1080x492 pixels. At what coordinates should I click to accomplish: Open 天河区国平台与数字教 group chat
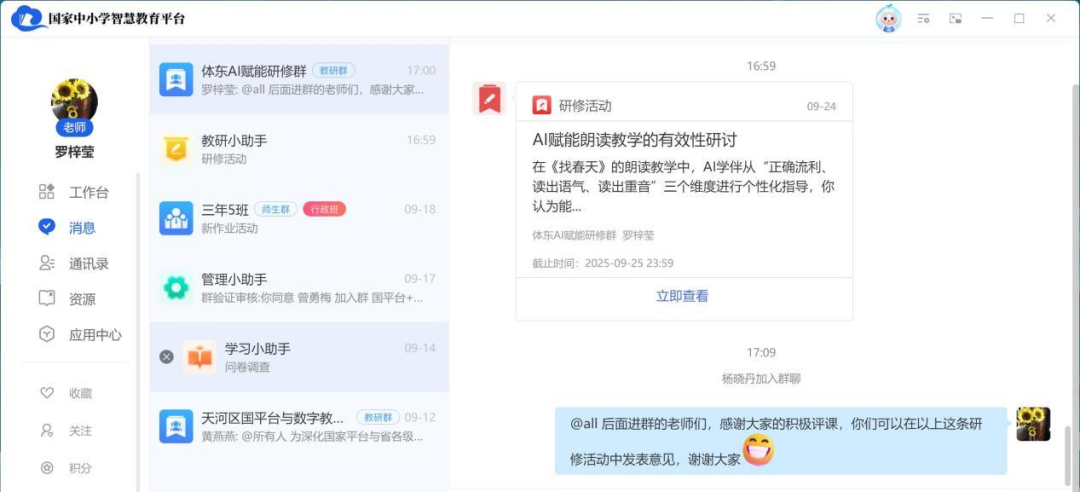(298, 426)
